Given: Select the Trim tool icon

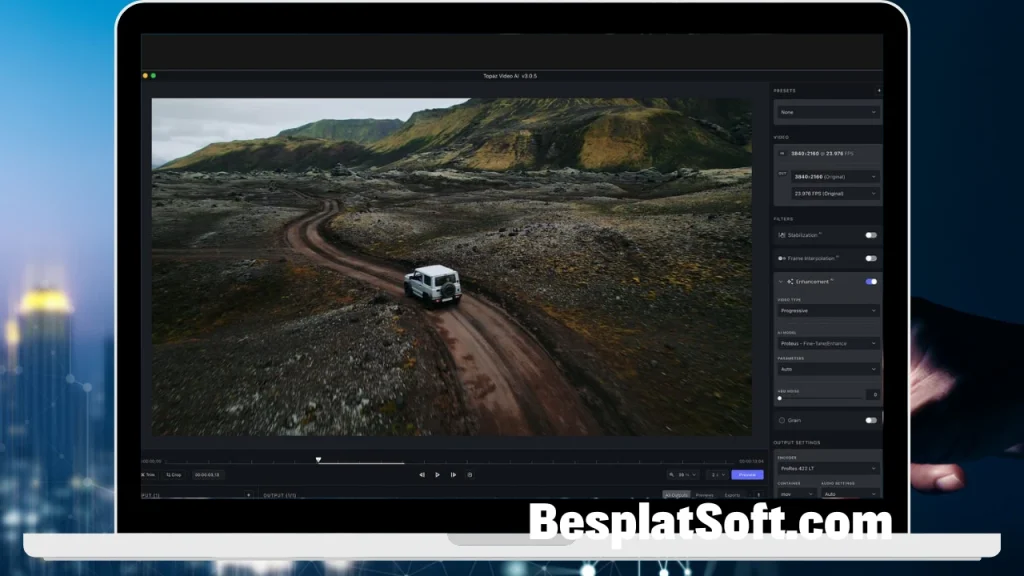Looking at the screenshot, I should coord(143,475).
